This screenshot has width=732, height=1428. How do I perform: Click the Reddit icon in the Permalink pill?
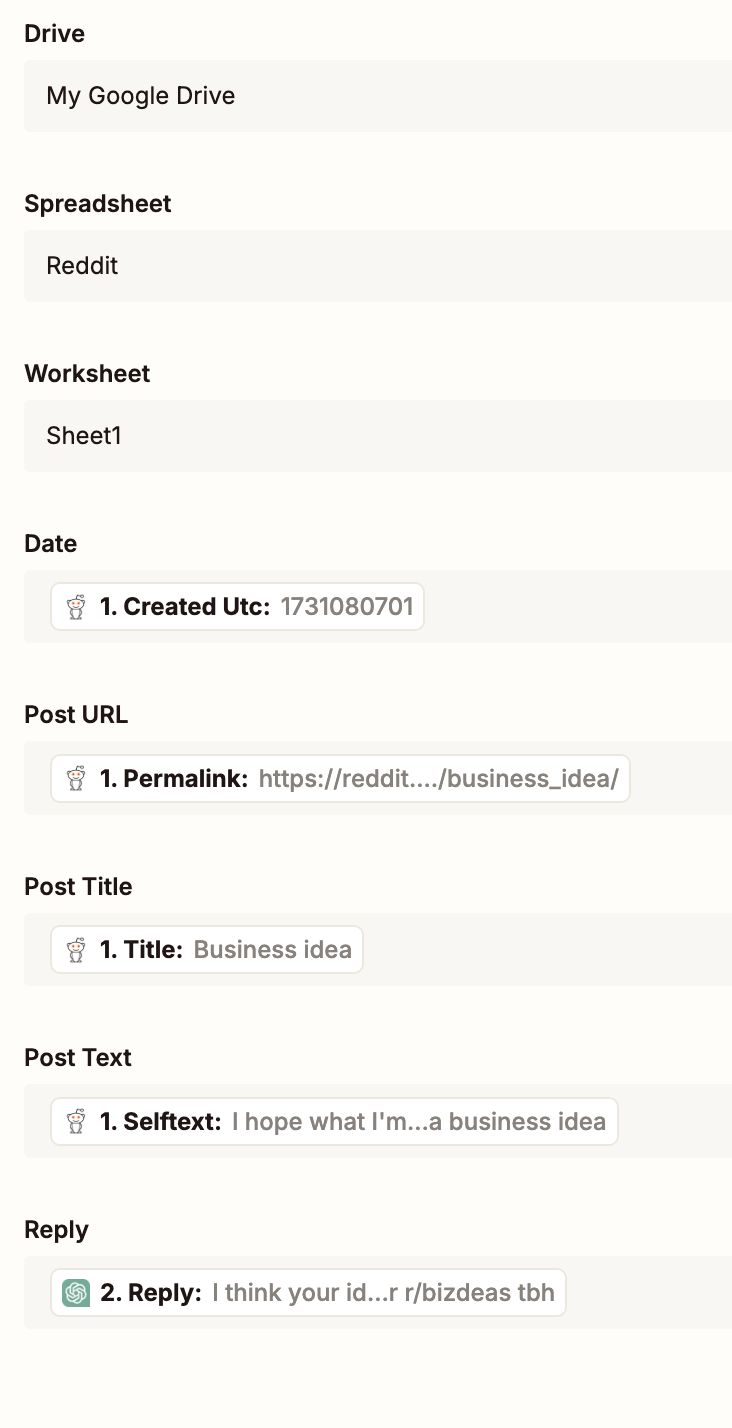(76, 778)
